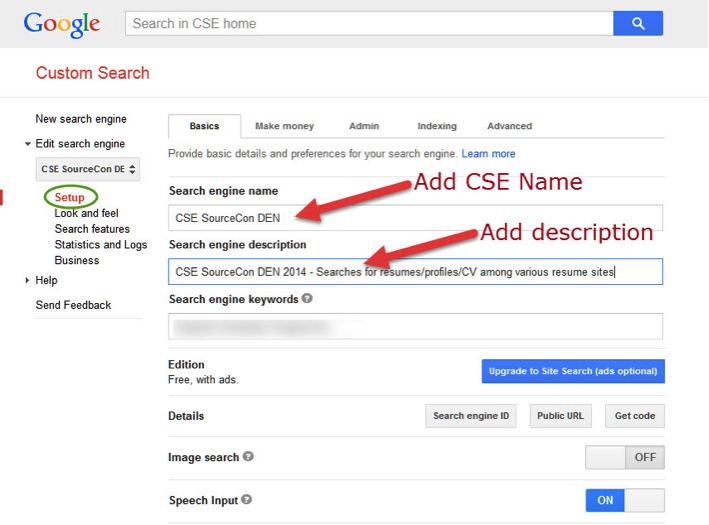
Task: Click the Custom Search heading link
Action: (93, 73)
